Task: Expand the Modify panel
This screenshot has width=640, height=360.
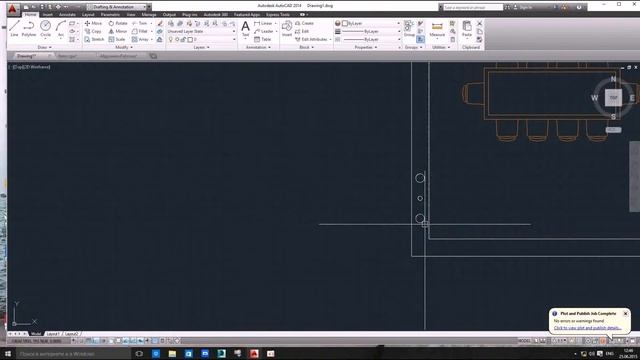Action: coord(124,47)
